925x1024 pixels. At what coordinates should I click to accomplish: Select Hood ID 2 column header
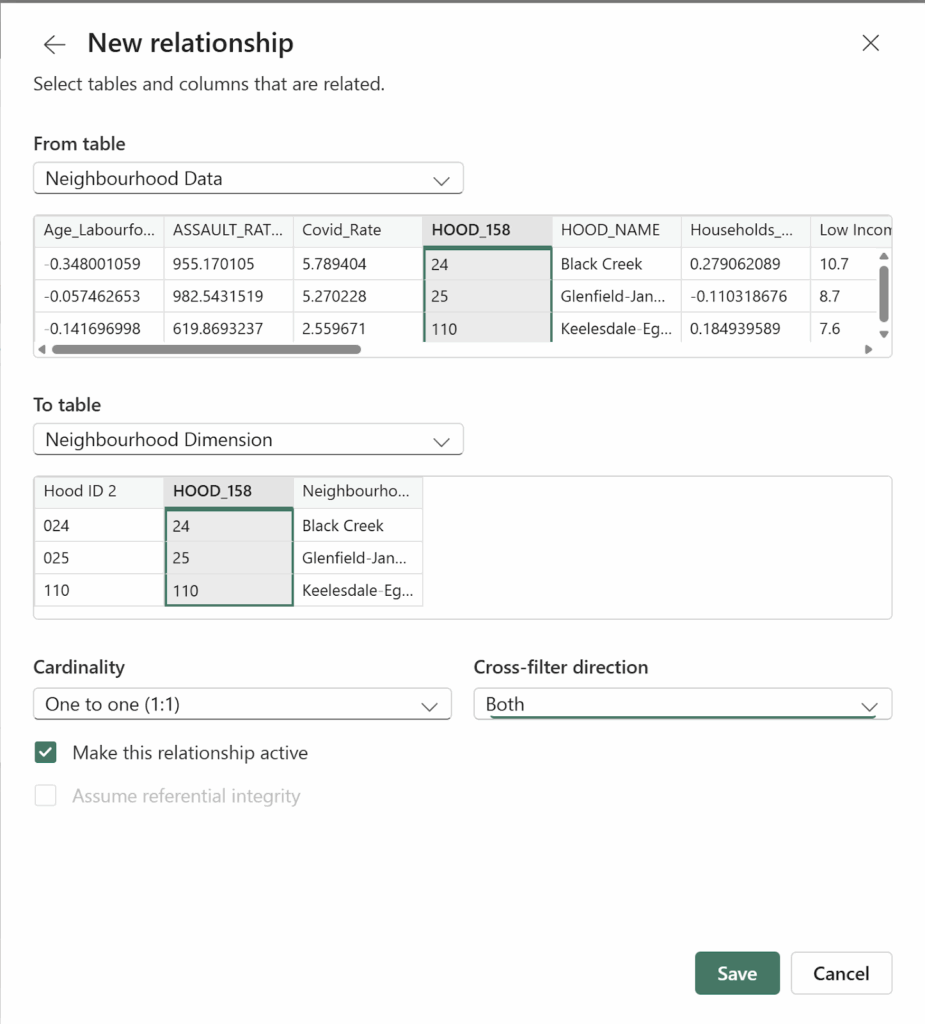pos(98,491)
